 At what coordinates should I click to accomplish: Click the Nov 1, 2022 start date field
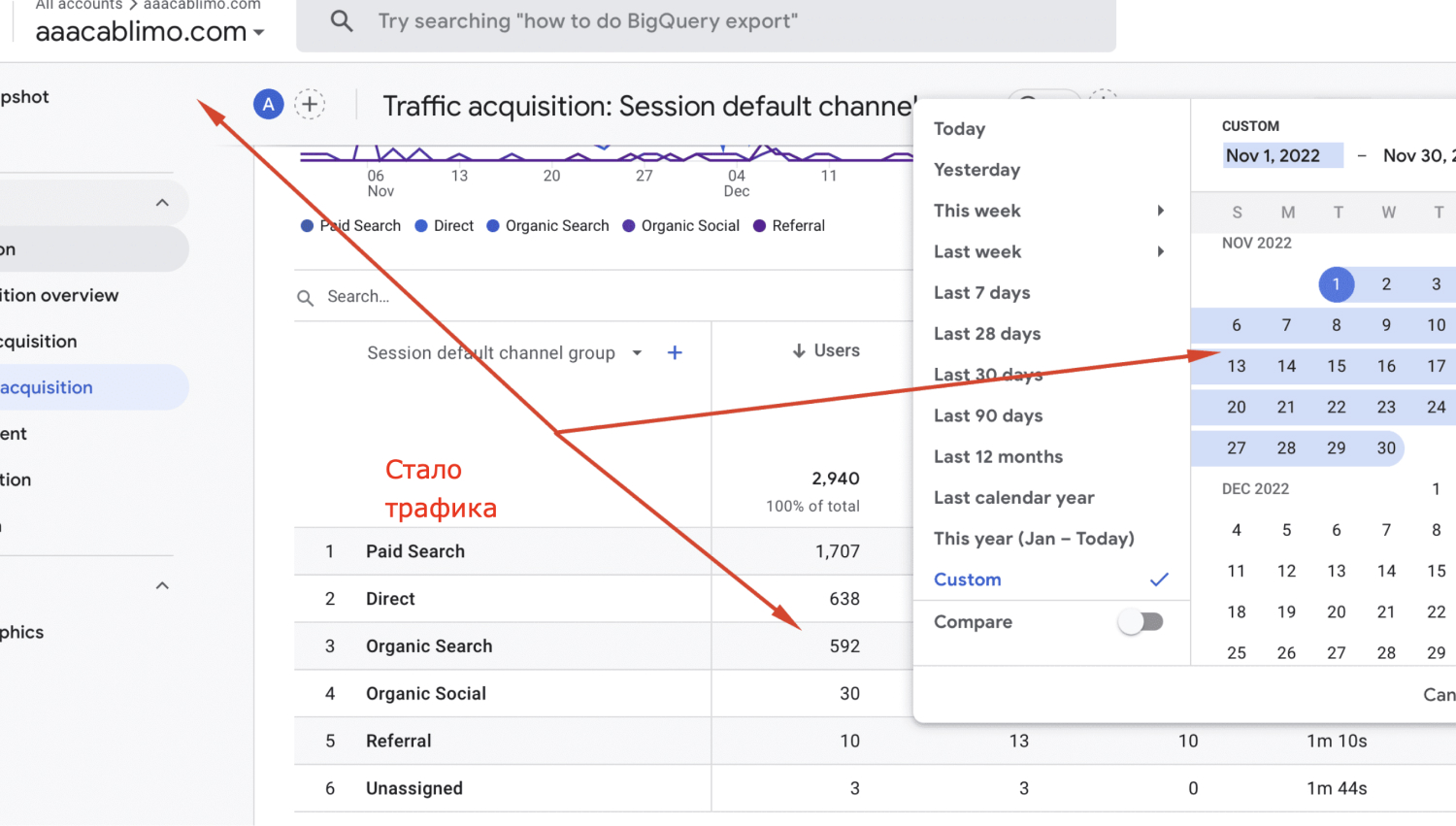(x=1282, y=155)
